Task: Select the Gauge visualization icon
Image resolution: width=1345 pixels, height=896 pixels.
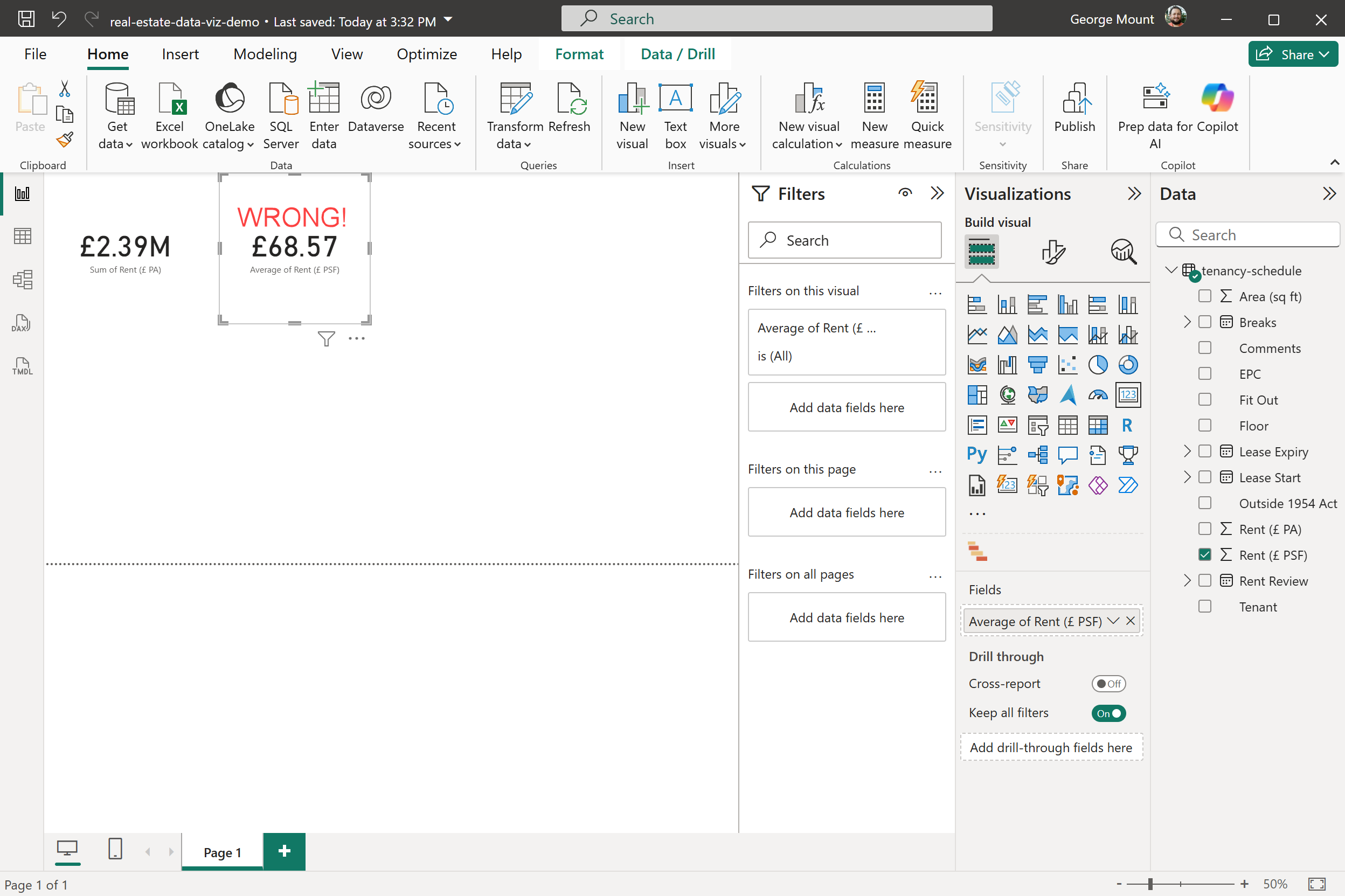Action: [x=1097, y=395]
